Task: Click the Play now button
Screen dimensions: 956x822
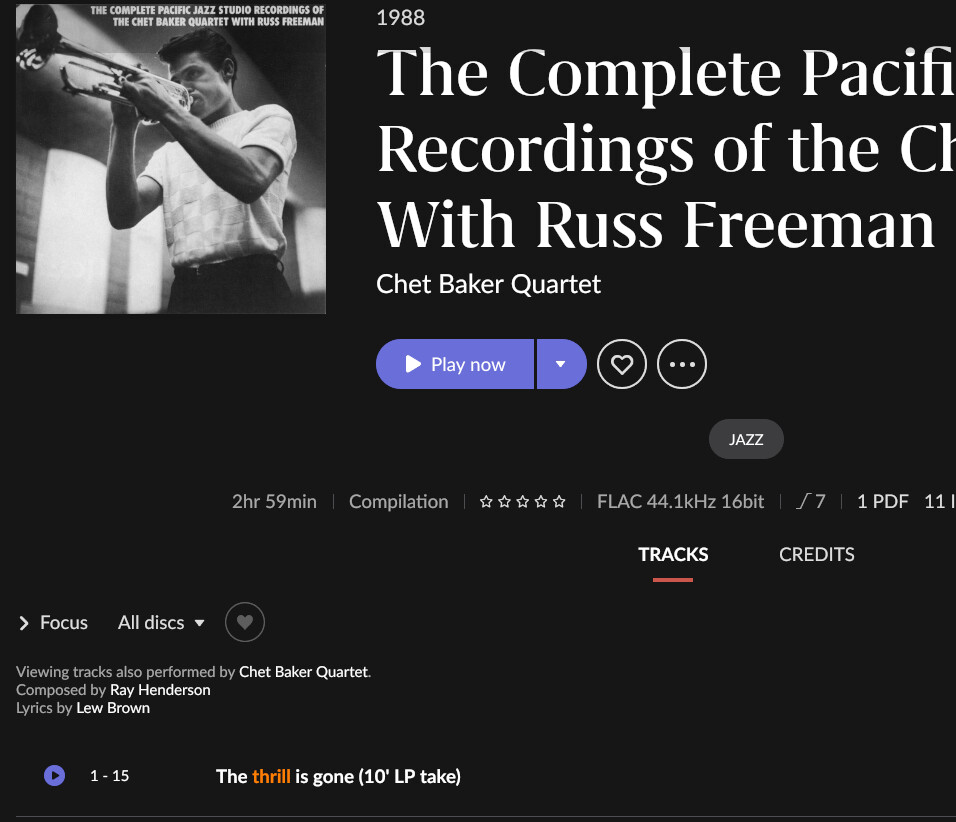Action: click(x=455, y=364)
